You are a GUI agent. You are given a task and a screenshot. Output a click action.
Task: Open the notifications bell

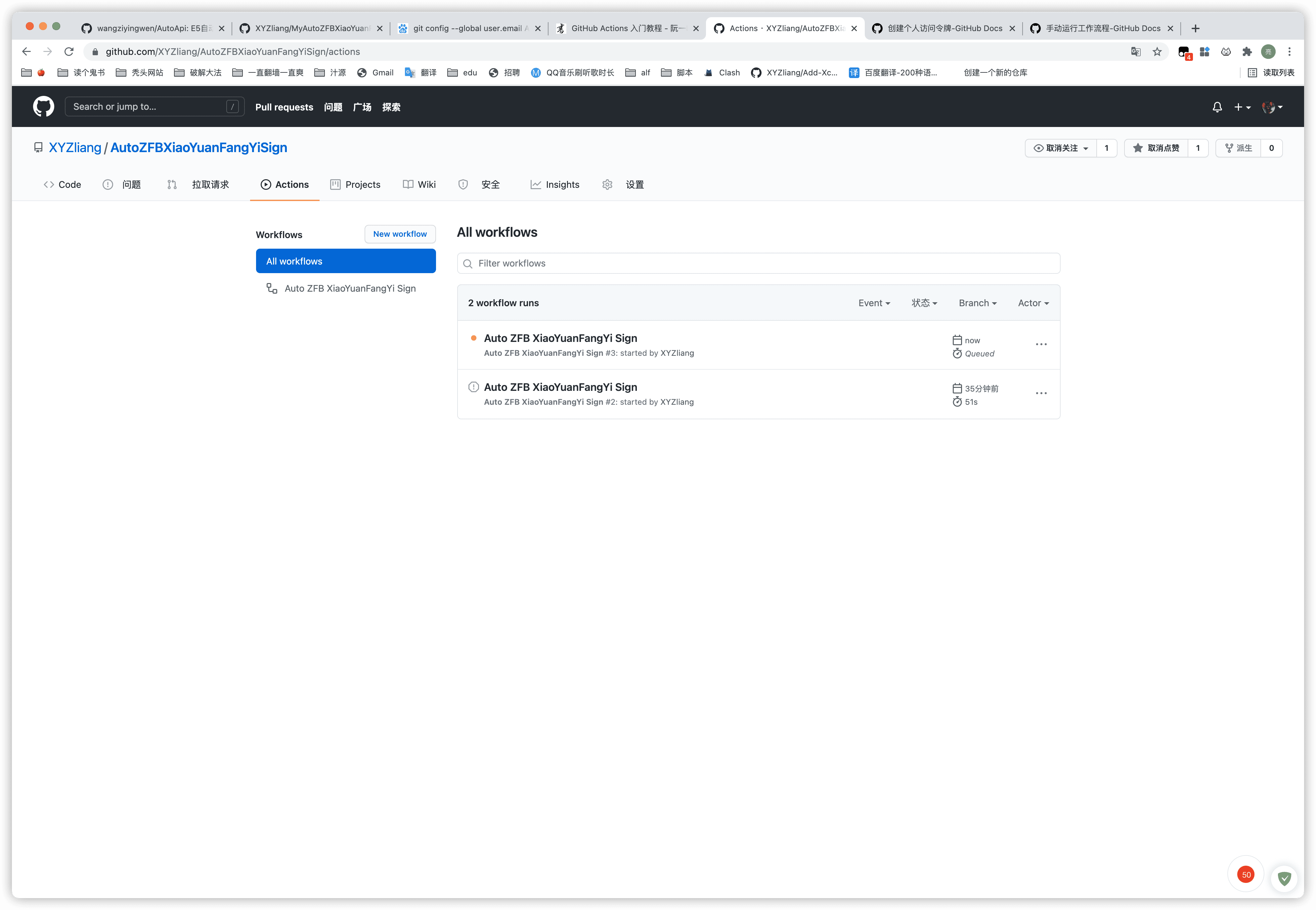coord(1217,106)
